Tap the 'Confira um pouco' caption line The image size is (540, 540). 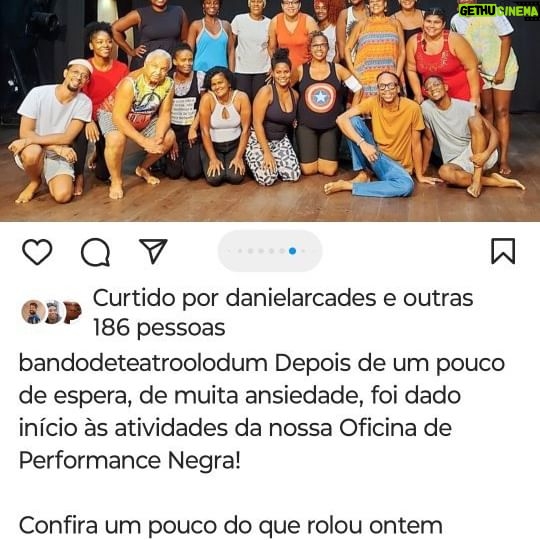pyautogui.click(x=230, y=526)
